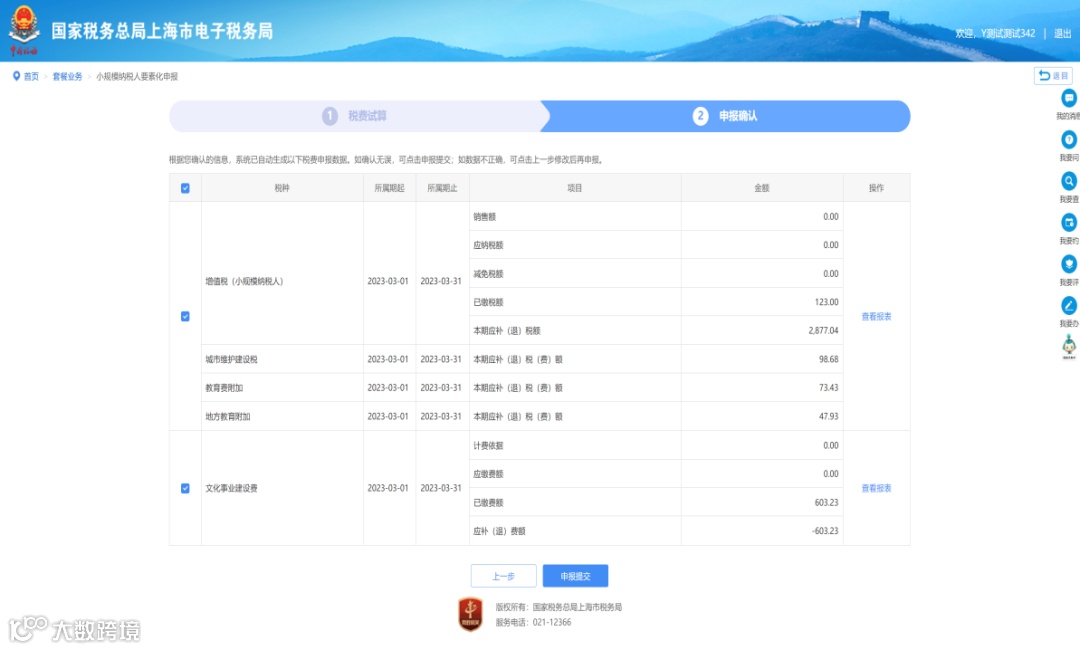Click the 操作 column header
Image resolution: width=1080 pixels, height=650 pixels.
[876, 188]
